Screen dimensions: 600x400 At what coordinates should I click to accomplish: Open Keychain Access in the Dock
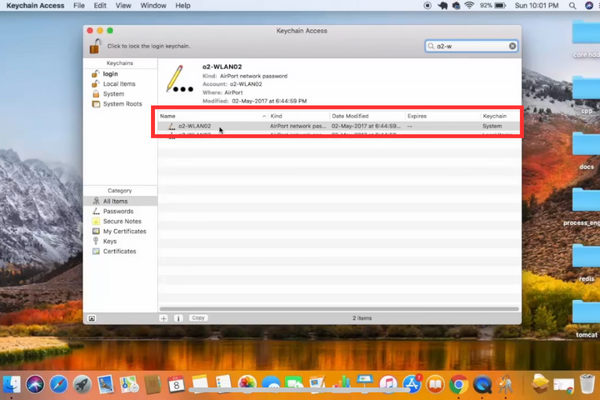click(505, 384)
